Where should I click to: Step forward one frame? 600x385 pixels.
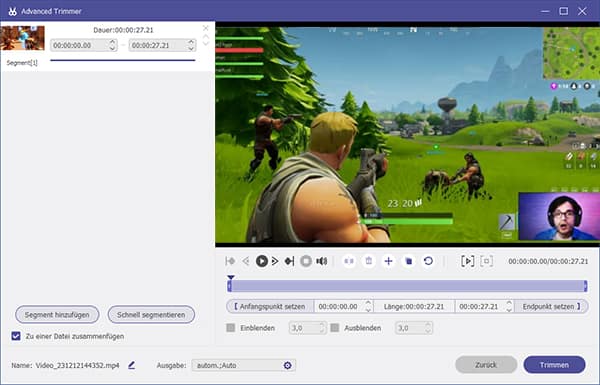[275, 261]
